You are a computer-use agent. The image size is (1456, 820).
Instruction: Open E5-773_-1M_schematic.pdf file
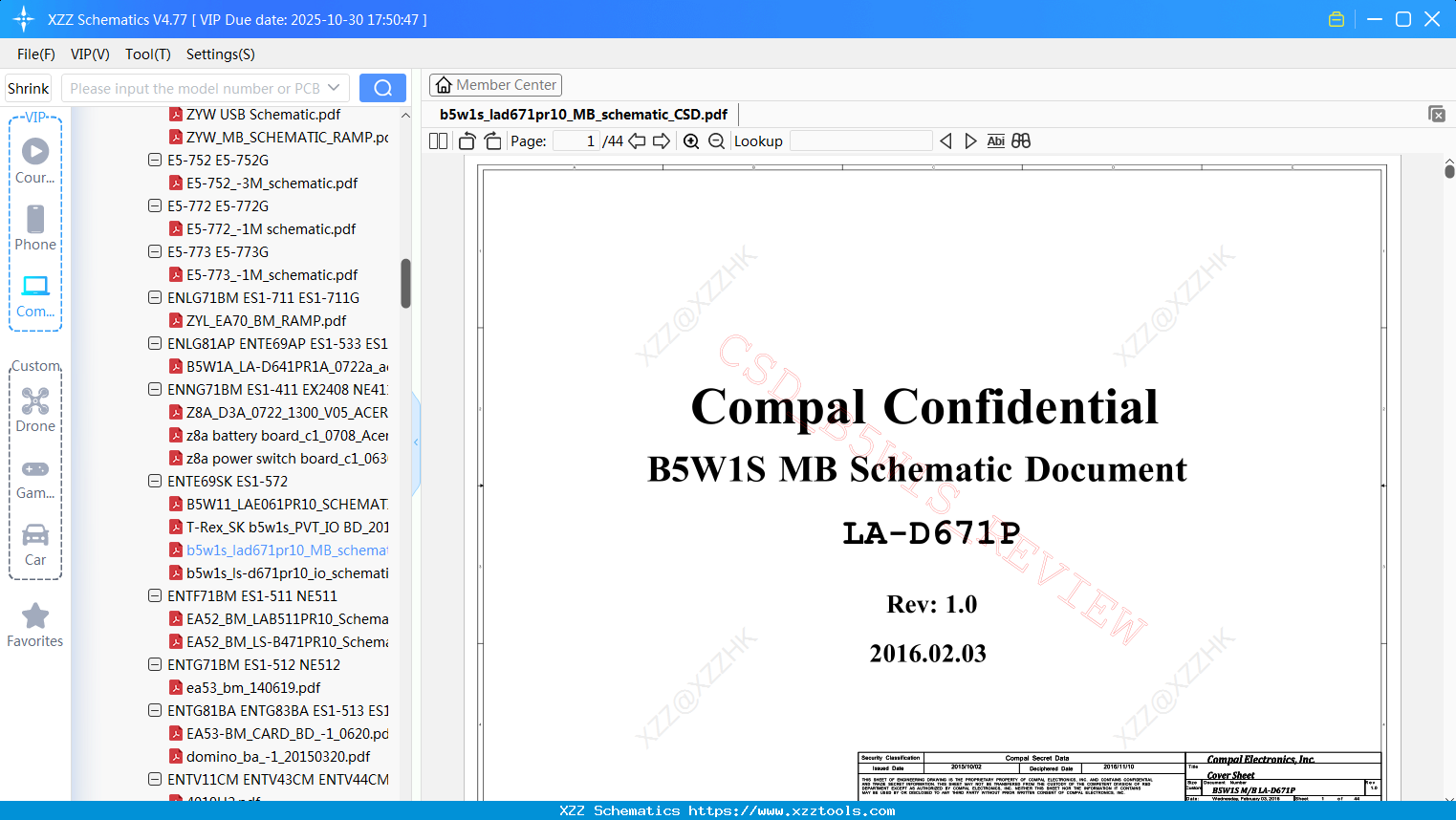coord(272,274)
